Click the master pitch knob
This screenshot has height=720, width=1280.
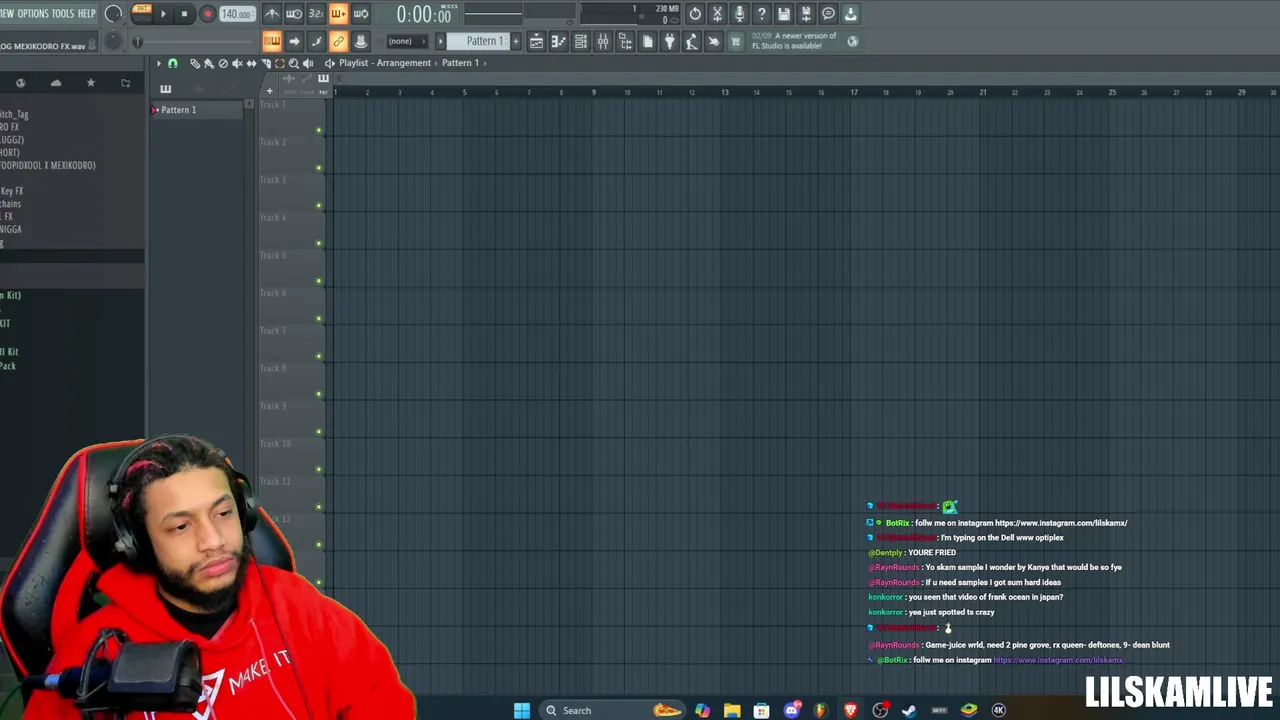113,41
